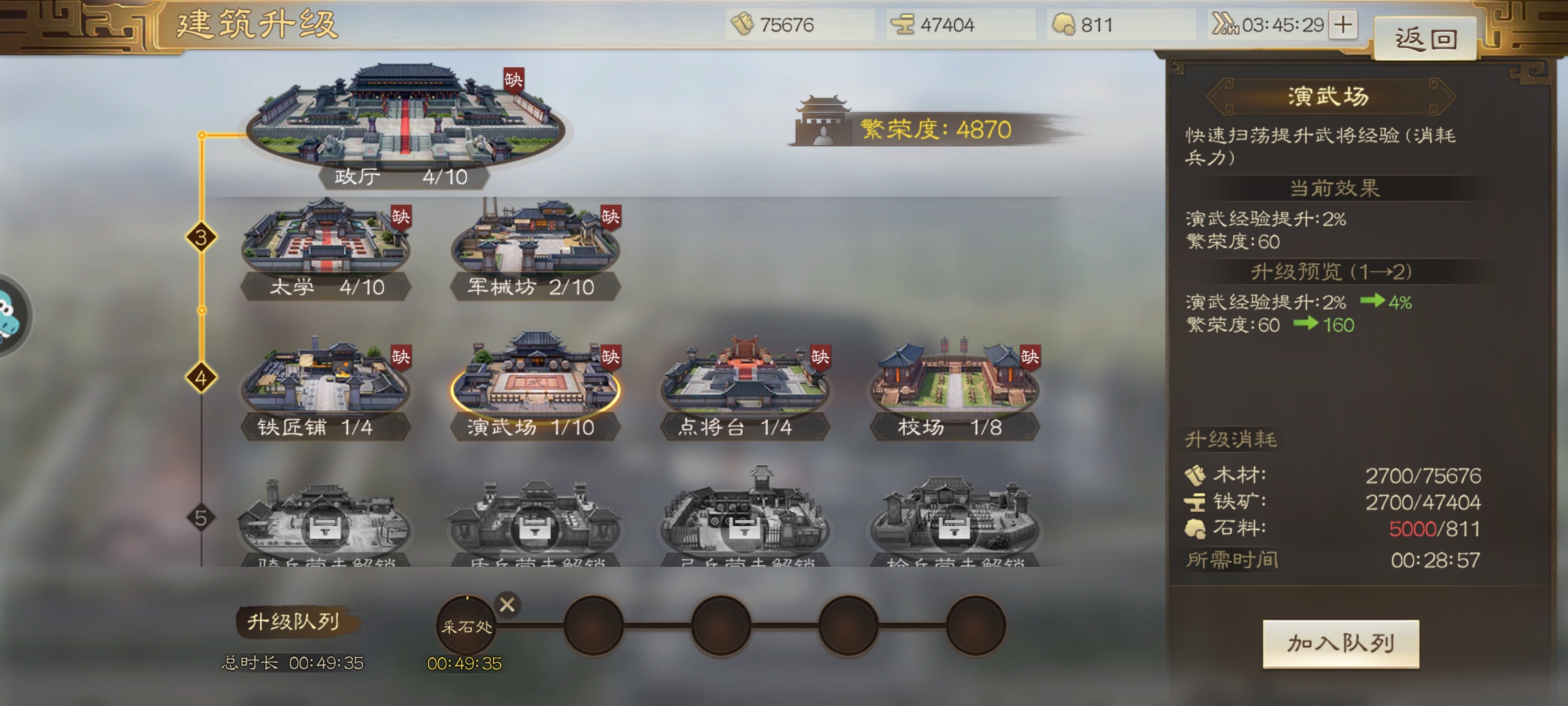Screen dimensions: 1568x706
Task: Select the 军械坊 armory building
Action: tap(534, 250)
